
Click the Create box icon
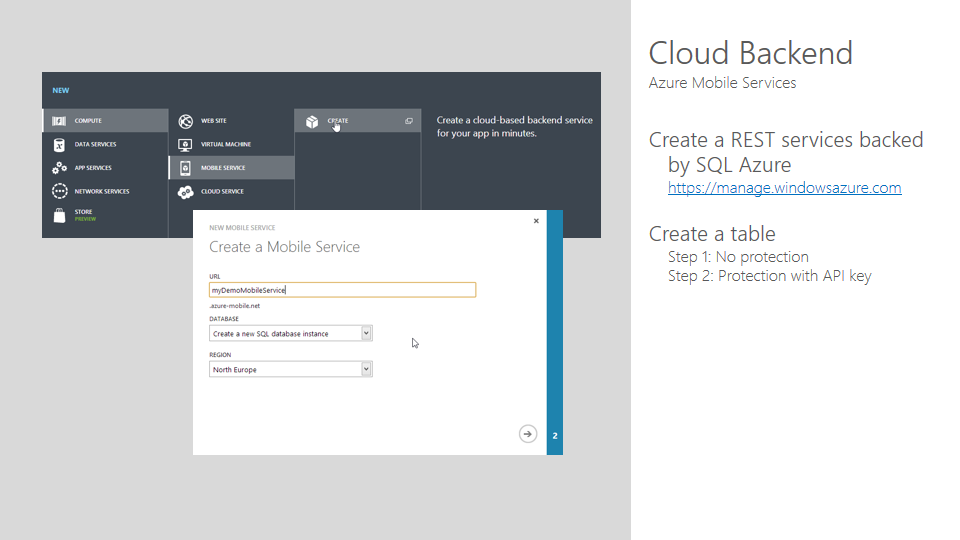click(312, 121)
